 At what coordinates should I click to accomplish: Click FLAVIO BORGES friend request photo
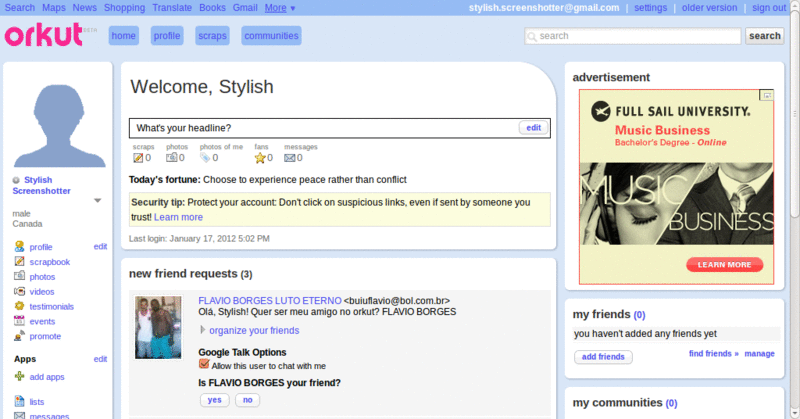[158, 327]
